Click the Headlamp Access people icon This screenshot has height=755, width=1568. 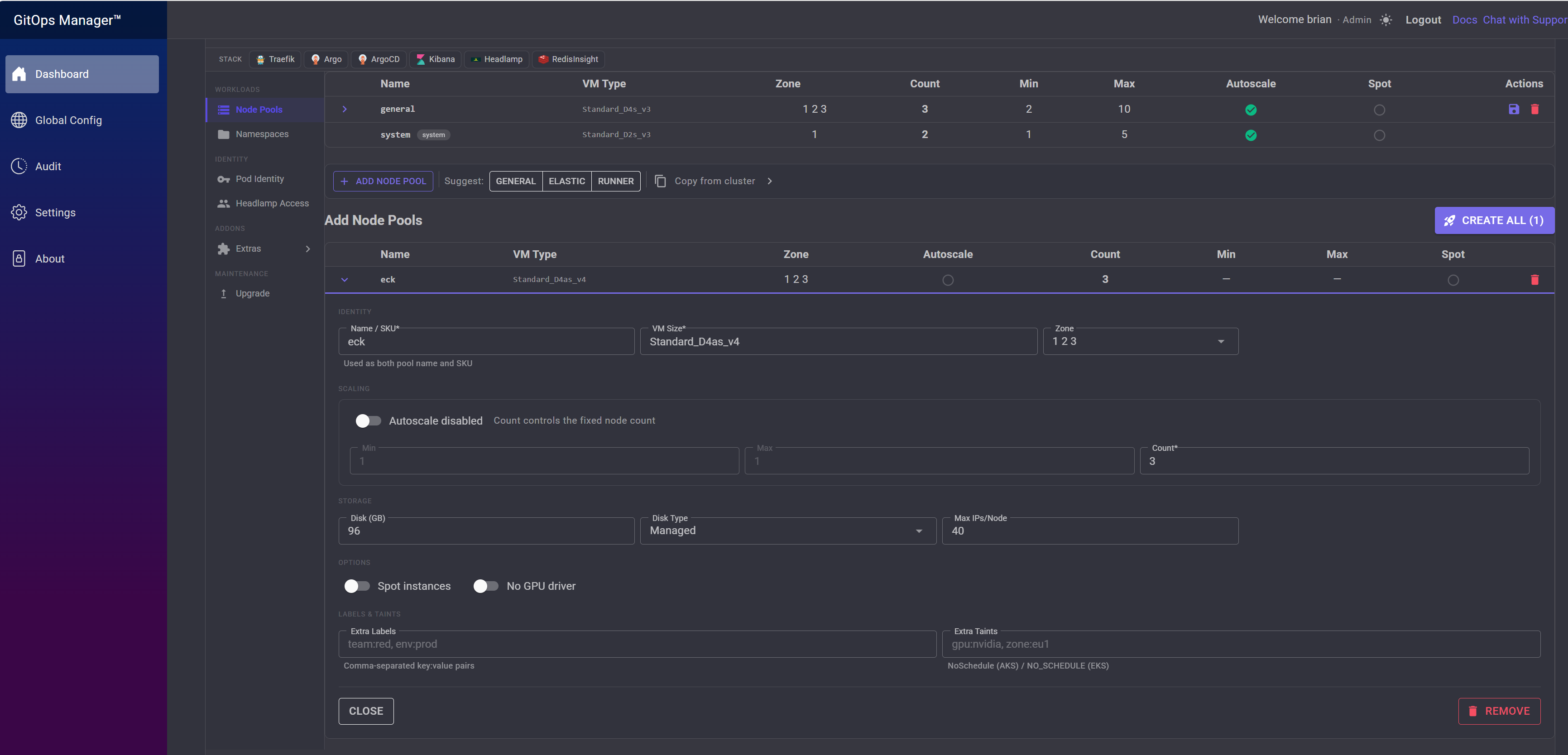tap(223, 203)
